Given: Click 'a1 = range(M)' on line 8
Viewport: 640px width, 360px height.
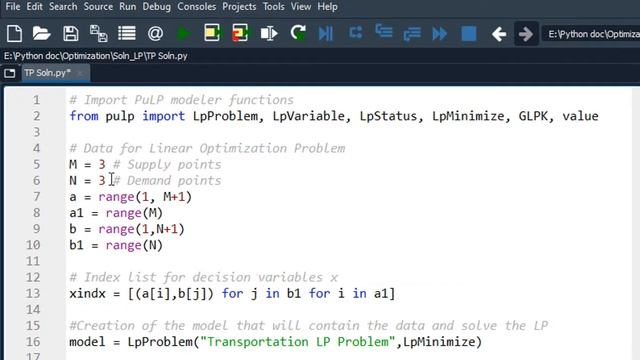Looking at the screenshot, I should click(x=116, y=213).
